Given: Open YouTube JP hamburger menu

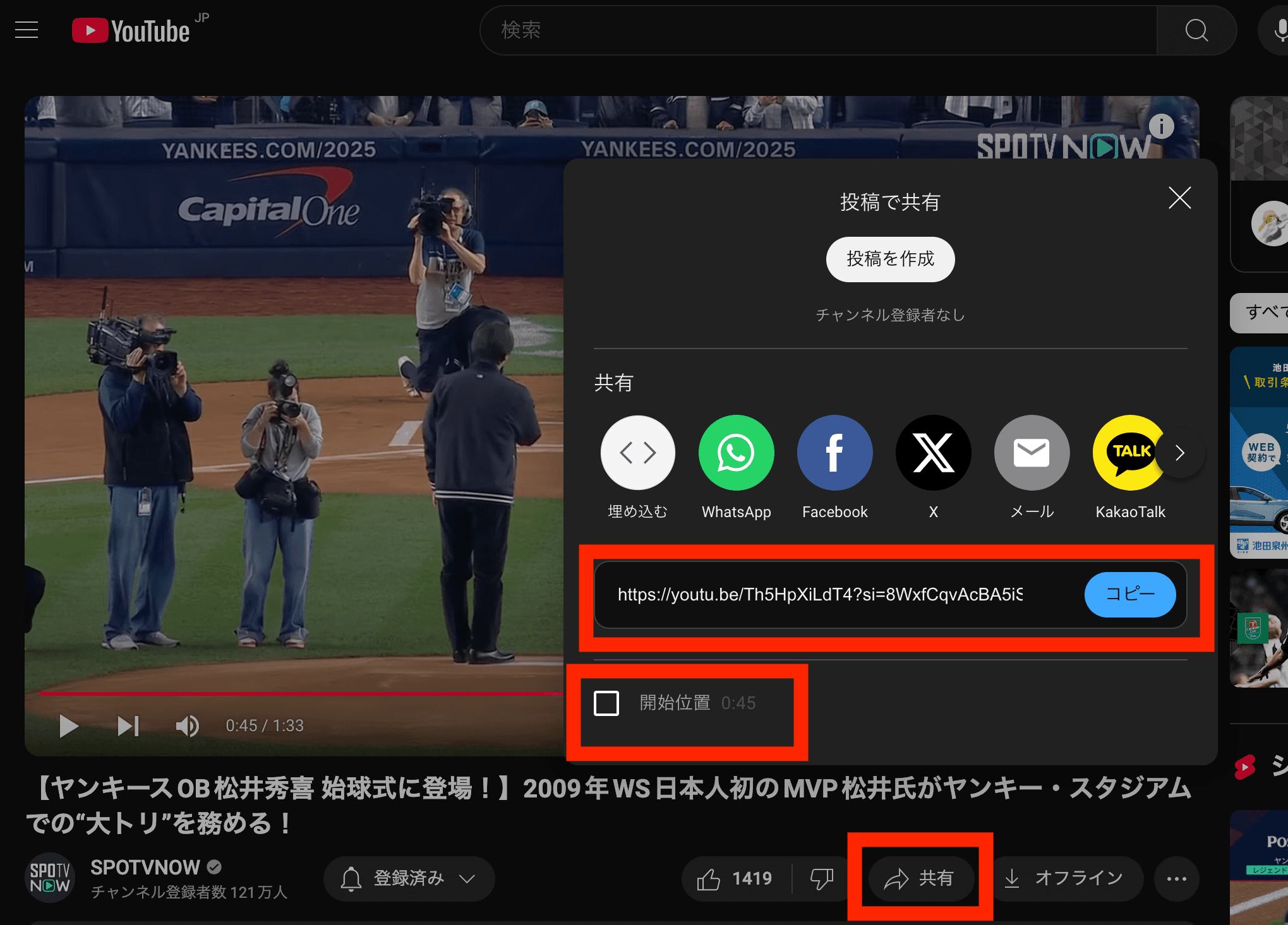Looking at the screenshot, I should pos(27,29).
